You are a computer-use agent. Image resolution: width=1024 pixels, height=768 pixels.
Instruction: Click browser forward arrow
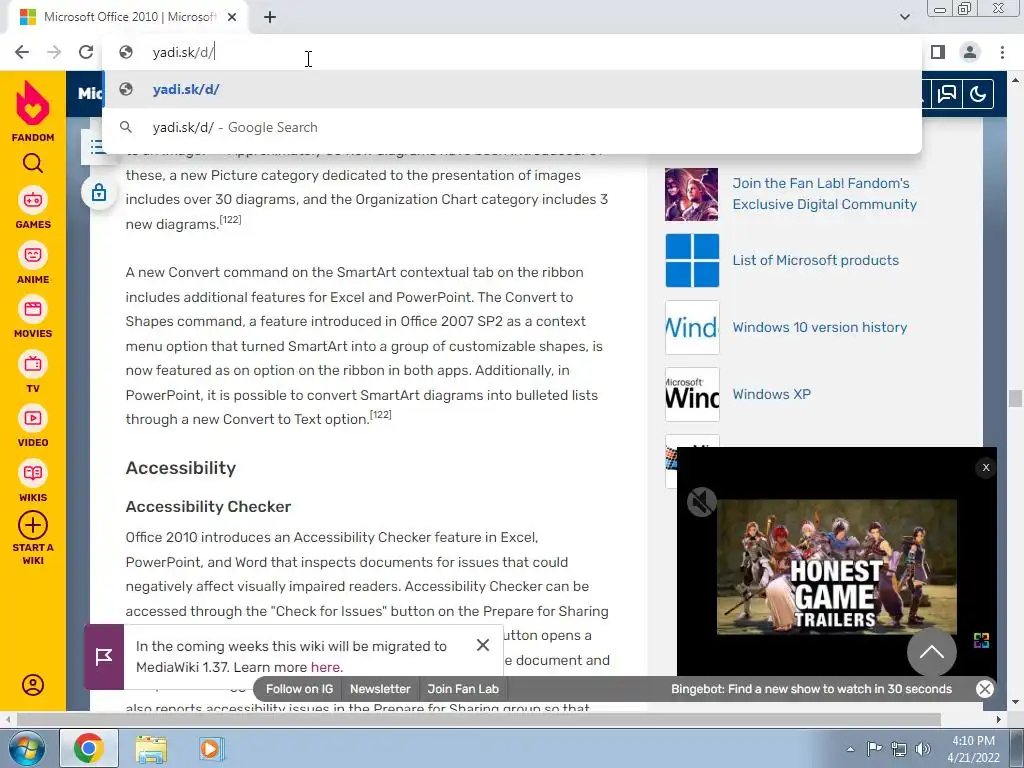[x=54, y=52]
